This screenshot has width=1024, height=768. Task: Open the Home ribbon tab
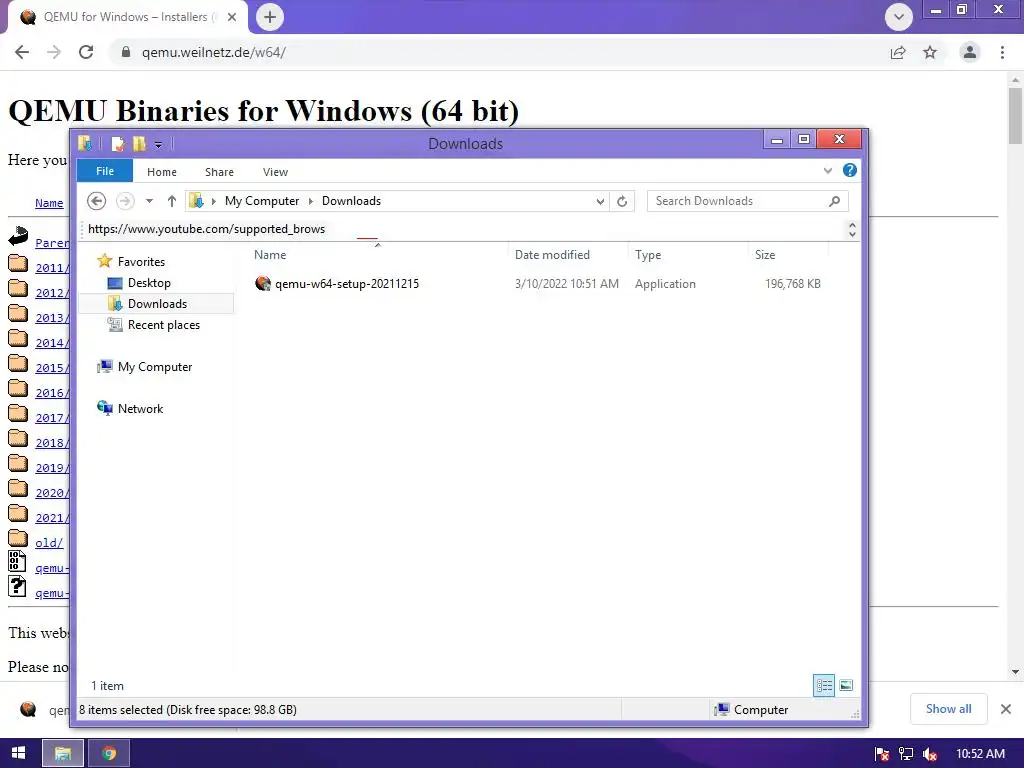(x=162, y=172)
